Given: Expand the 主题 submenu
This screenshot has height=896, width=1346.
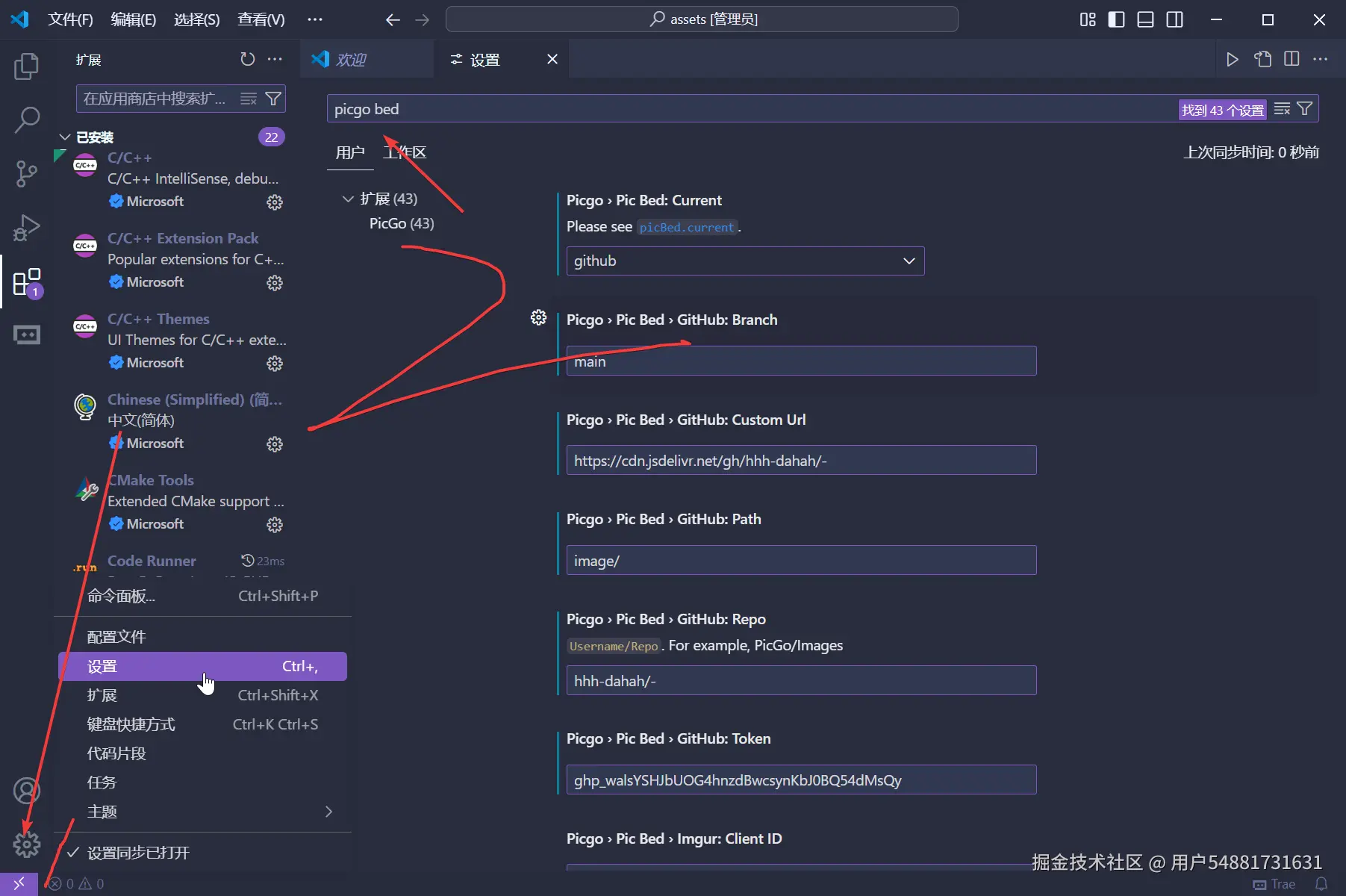Looking at the screenshot, I should point(203,812).
